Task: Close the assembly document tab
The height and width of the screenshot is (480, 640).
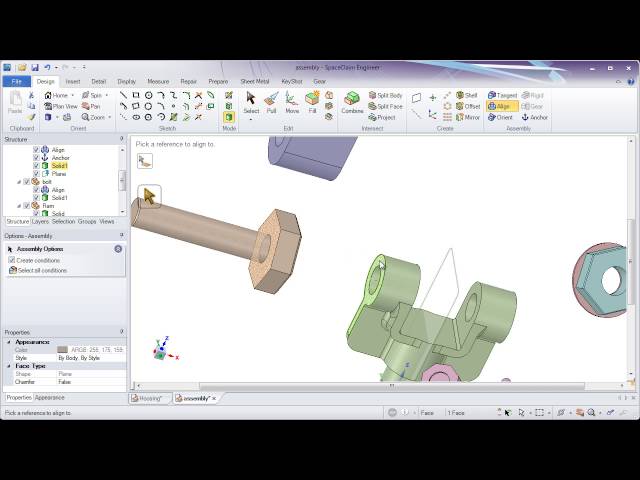Action: [214, 398]
